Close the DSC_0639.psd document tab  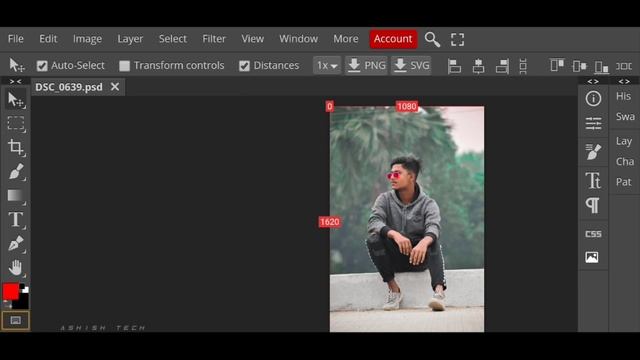click(x=115, y=87)
